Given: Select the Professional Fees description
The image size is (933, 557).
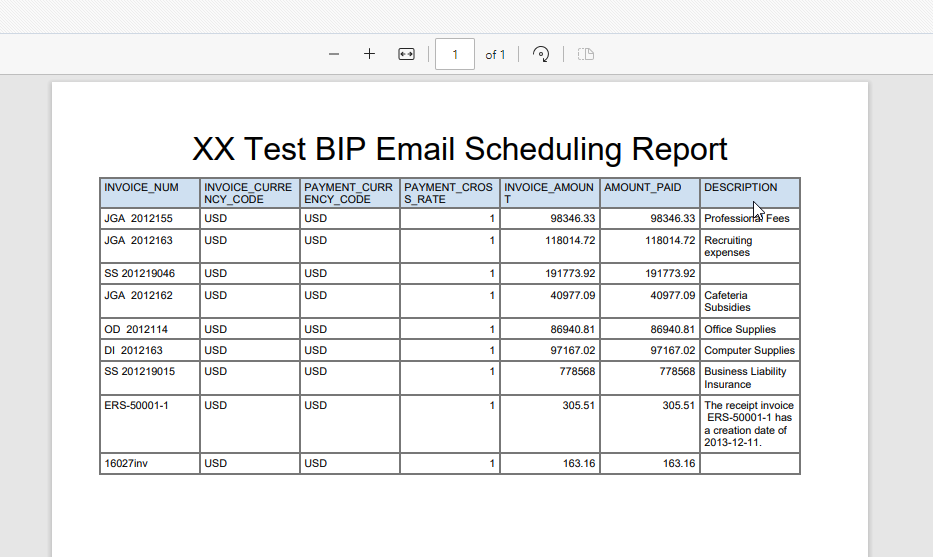Looking at the screenshot, I should (747, 218).
